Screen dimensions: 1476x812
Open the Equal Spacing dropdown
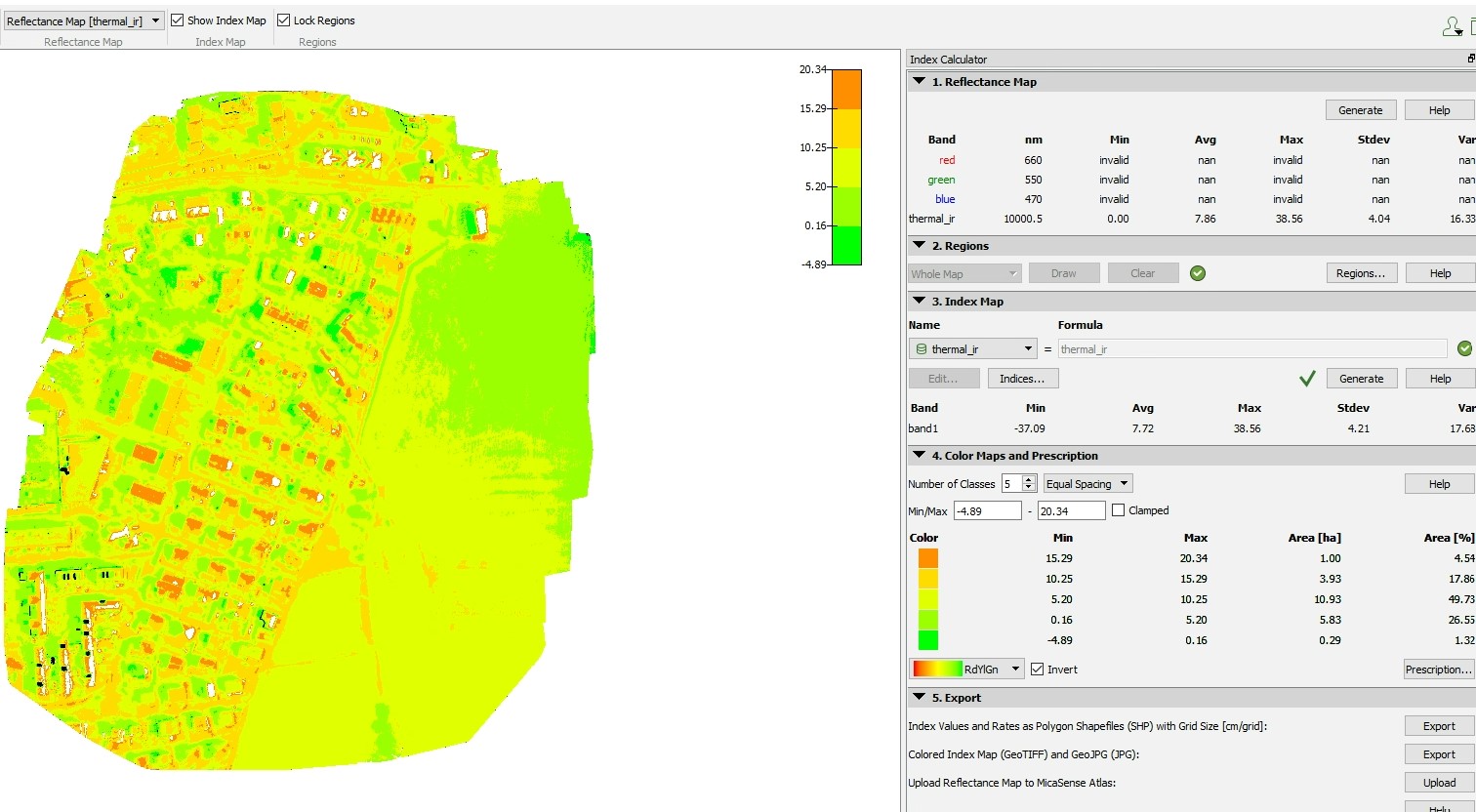click(x=1087, y=484)
